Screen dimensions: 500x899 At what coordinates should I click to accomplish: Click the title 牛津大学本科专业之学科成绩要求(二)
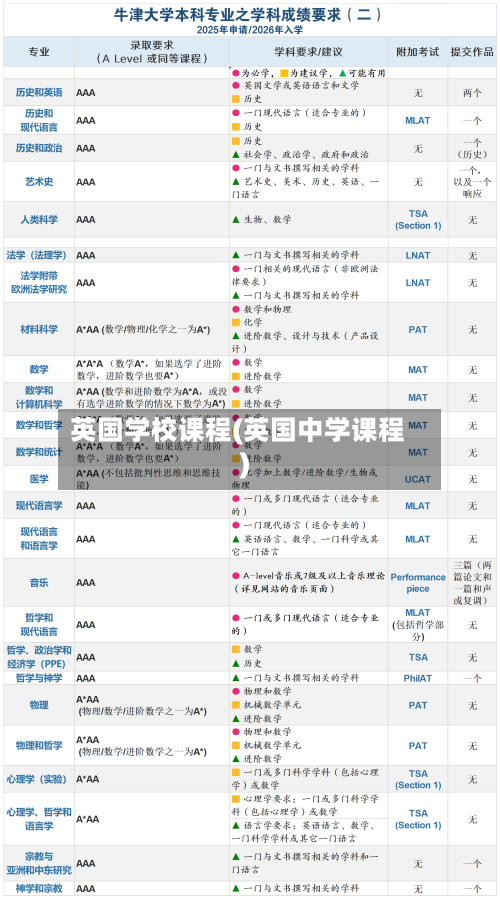click(249, 14)
